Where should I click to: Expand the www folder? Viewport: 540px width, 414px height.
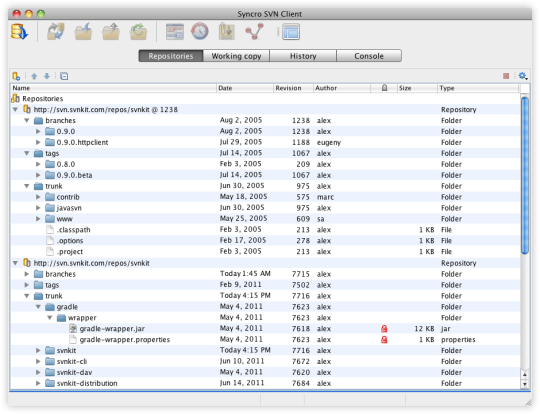pyautogui.click(x=38, y=219)
